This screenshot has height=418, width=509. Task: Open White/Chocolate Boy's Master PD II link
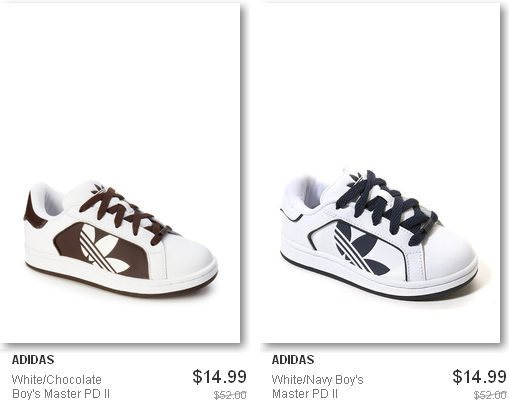tap(61, 387)
